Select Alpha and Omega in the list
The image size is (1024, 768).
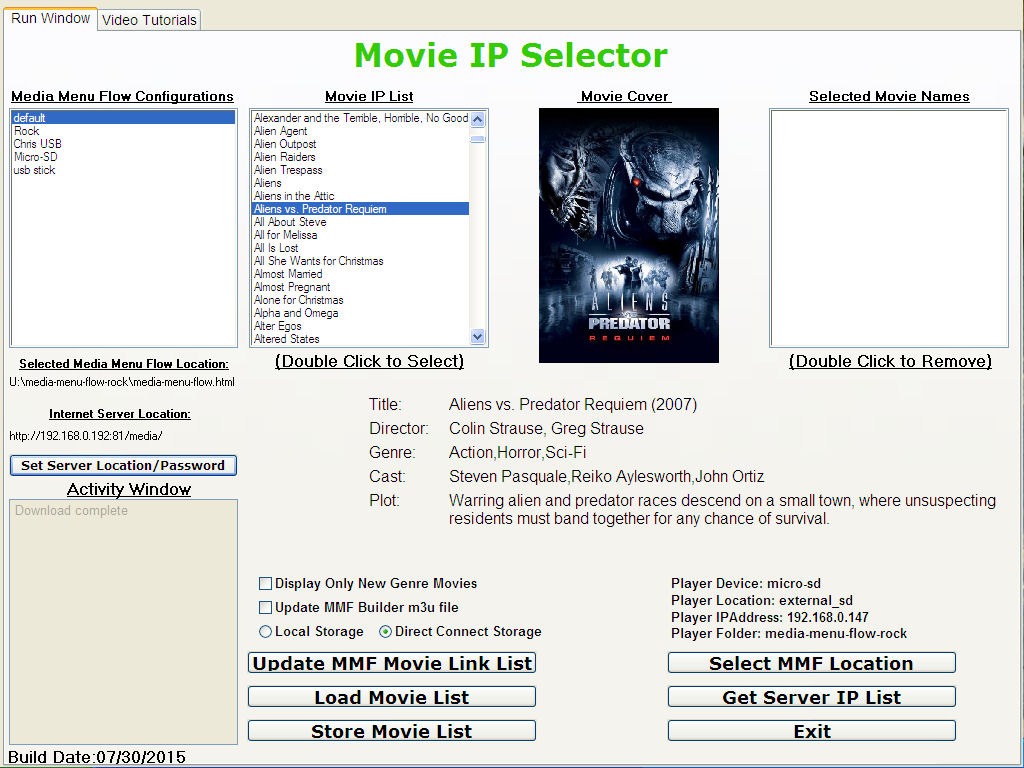tap(360, 313)
